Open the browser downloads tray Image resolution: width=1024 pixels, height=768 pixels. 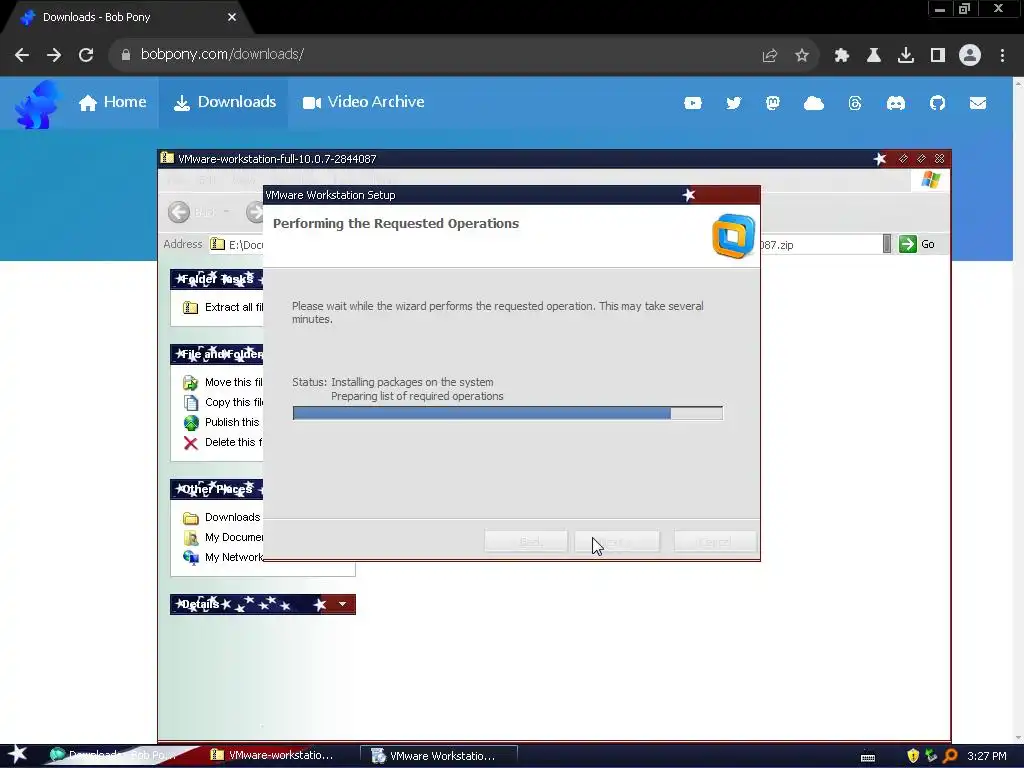(x=906, y=56)
